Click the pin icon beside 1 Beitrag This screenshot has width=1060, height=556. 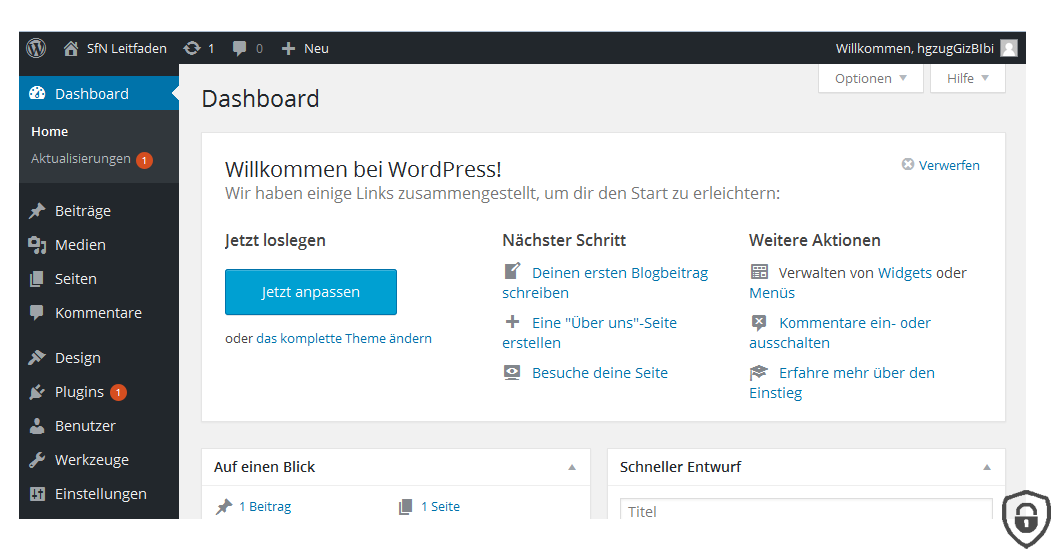pyautogui.click(x=224, y=507)
